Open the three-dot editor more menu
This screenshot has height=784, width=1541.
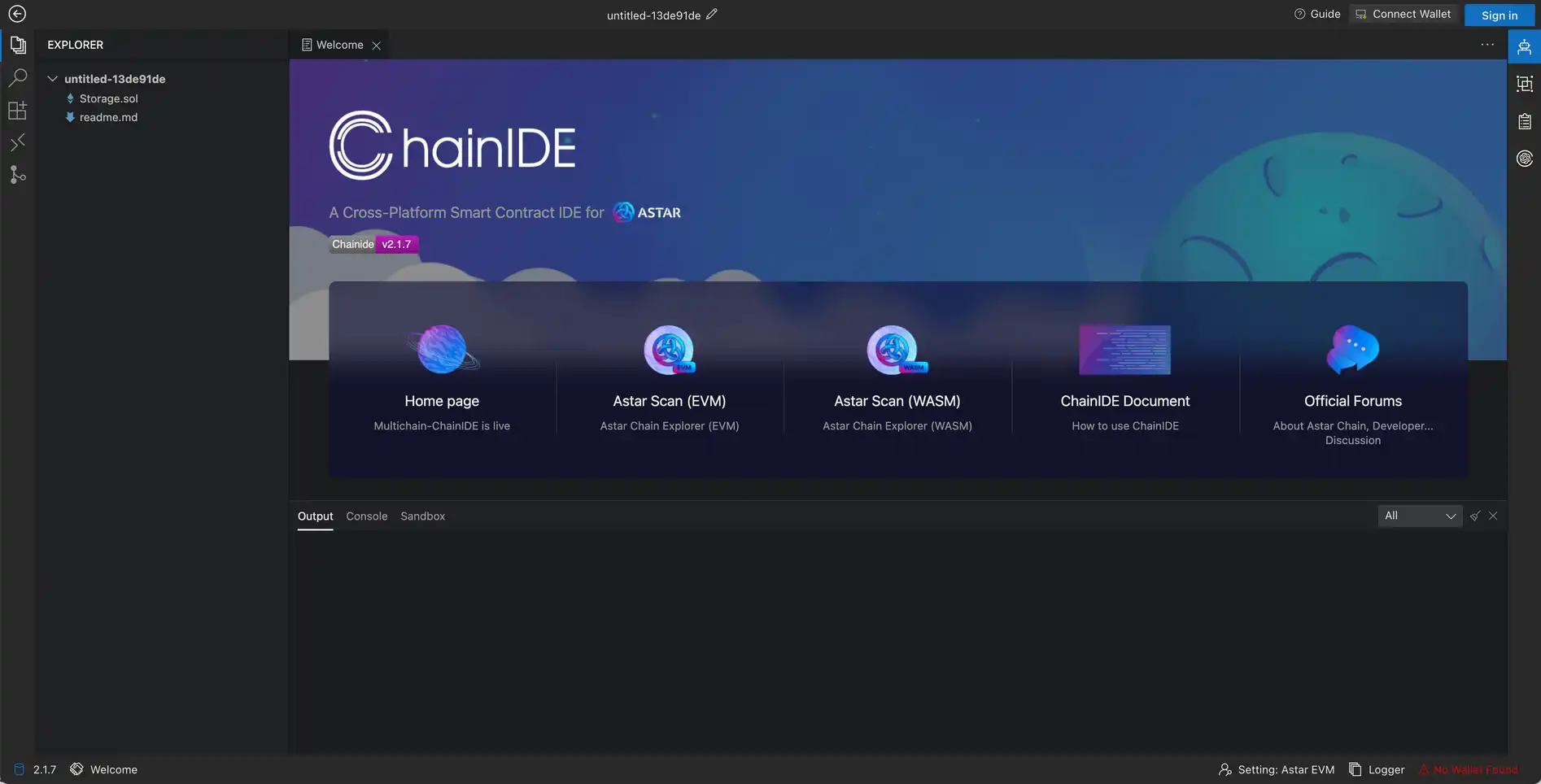click(x=1487, y=45)
